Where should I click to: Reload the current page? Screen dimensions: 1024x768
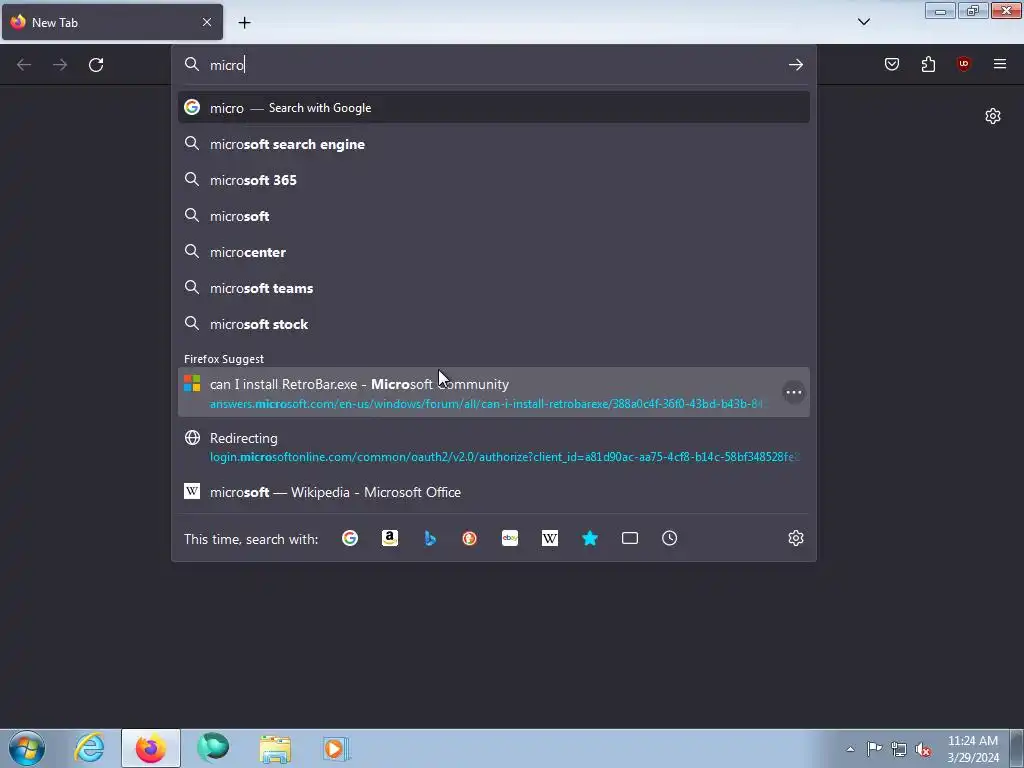tap(96, 65)
